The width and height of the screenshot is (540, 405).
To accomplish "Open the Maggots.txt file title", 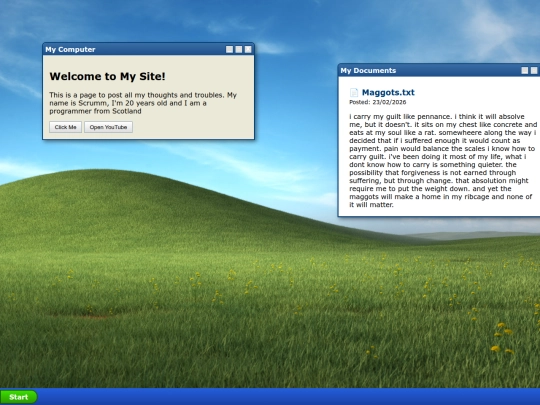I will pyautogui.click(x=388, y=92).
